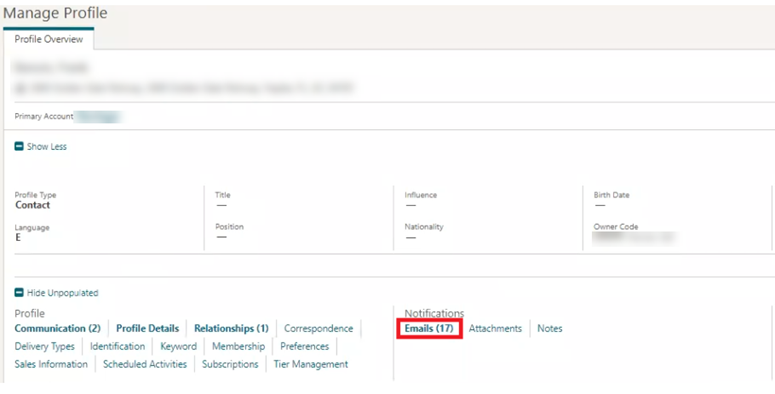Screen dimensions: 775x394
Task: Open the Correspondence link
Action: [x=318, y=329]
